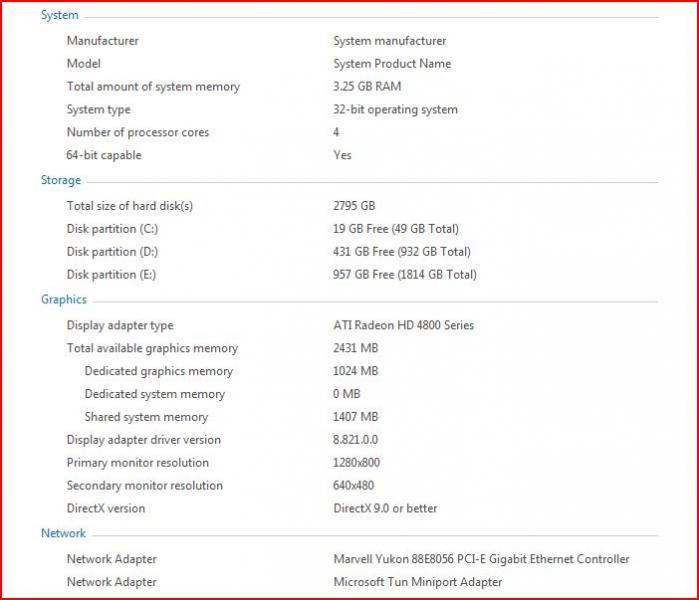Screen dimensions: 699x600
Task: Click ATI Radeon HD 4800 Series text
Action: pyautogui.click(x=403, y=325)
